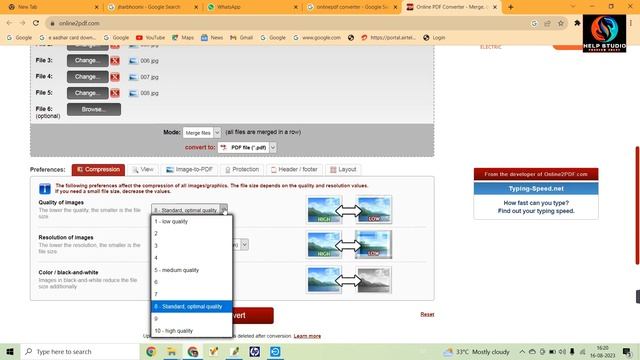640x360 pixels.
Task: Click Change button for File 5
Action: tap(88, 93)
